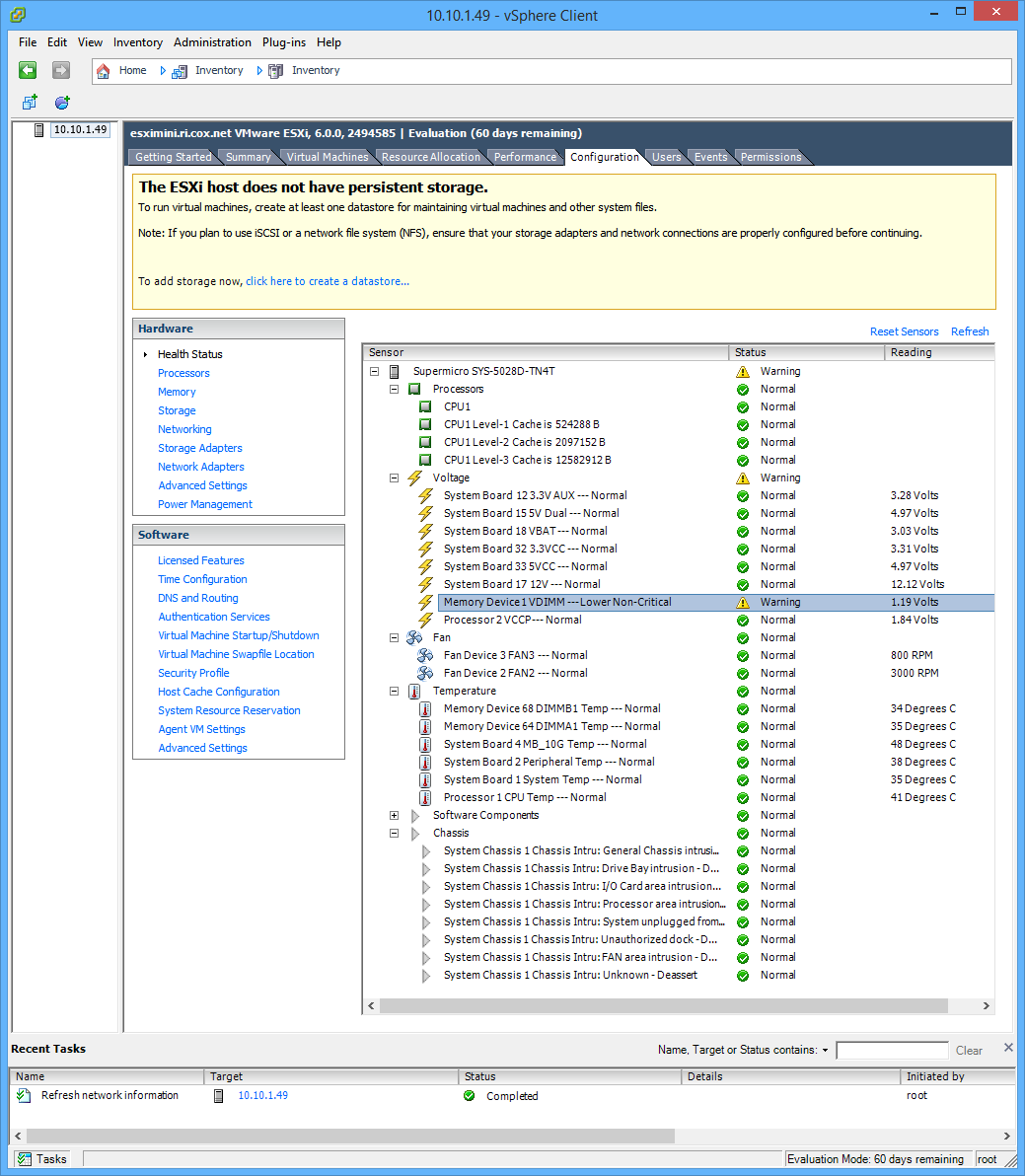This screenshot has width=1025, height=1176.
Task: Click the Refresh network information task icon
Action: 24,1096
